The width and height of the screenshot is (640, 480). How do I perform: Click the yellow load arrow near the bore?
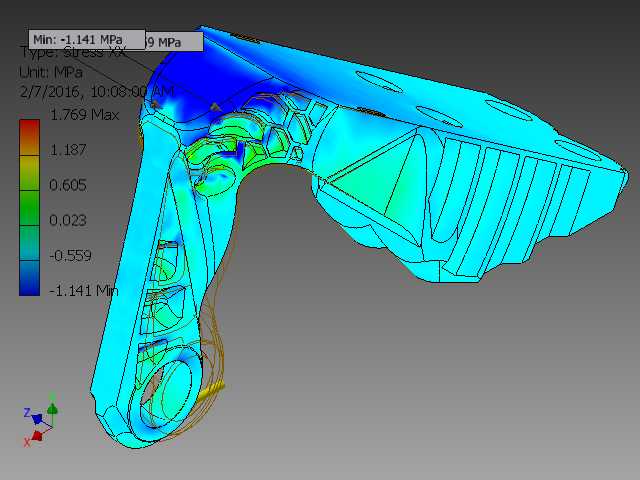211,390
